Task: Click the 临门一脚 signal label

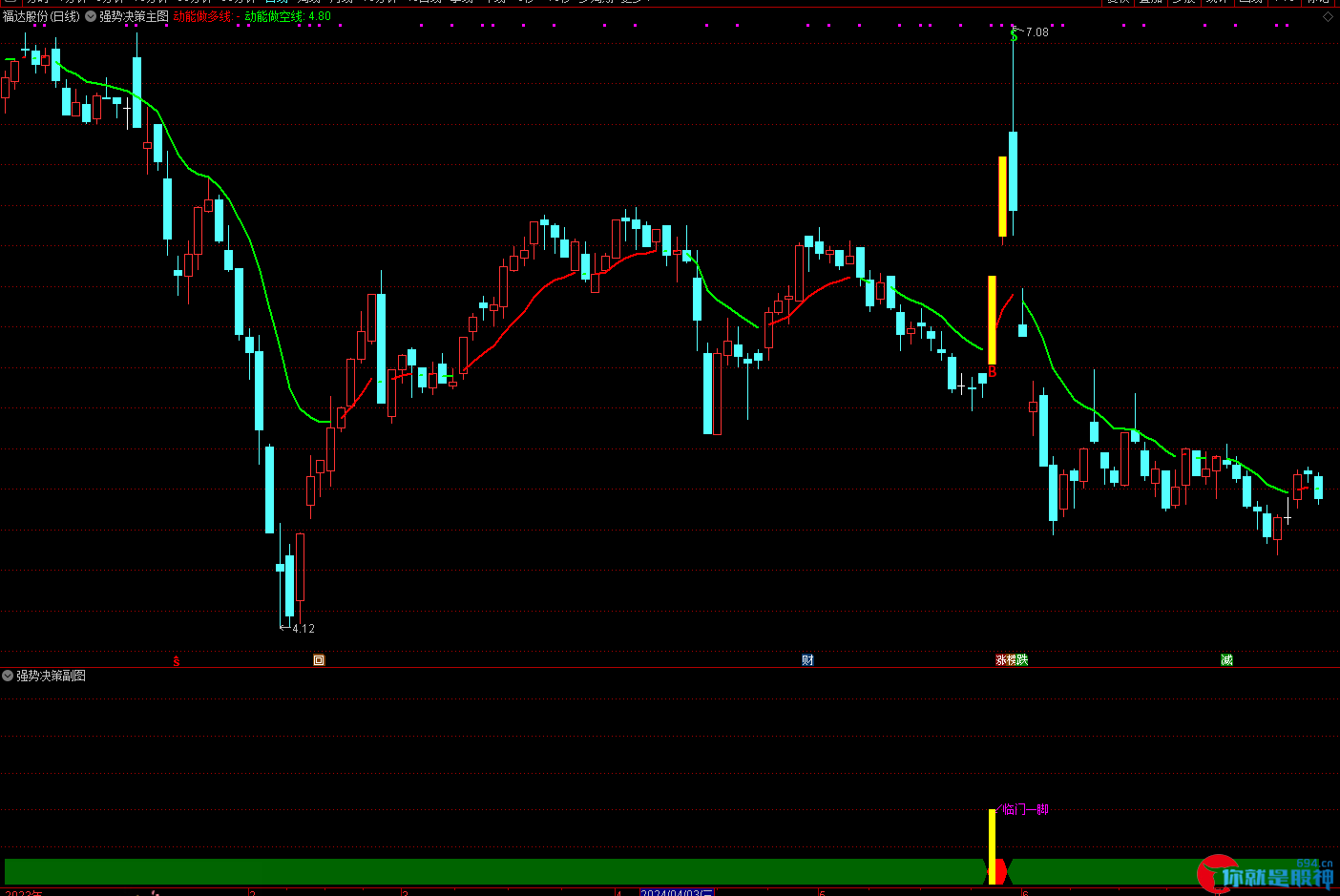Action: tap(1026, 809)
